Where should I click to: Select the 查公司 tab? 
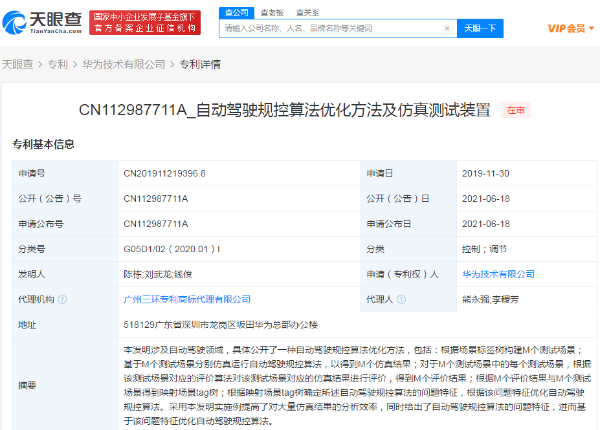tap(236, 13)
